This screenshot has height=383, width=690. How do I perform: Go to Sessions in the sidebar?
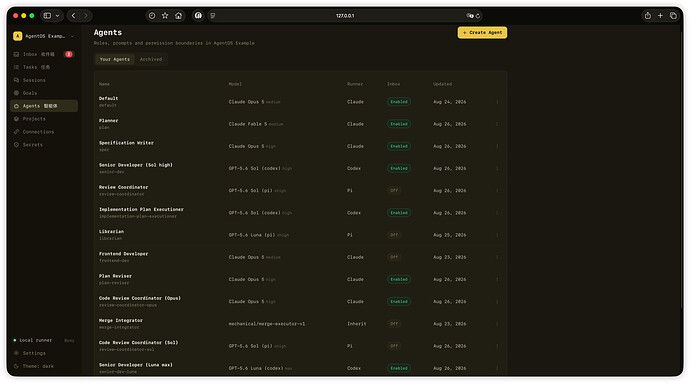click(x=44, y=80)
